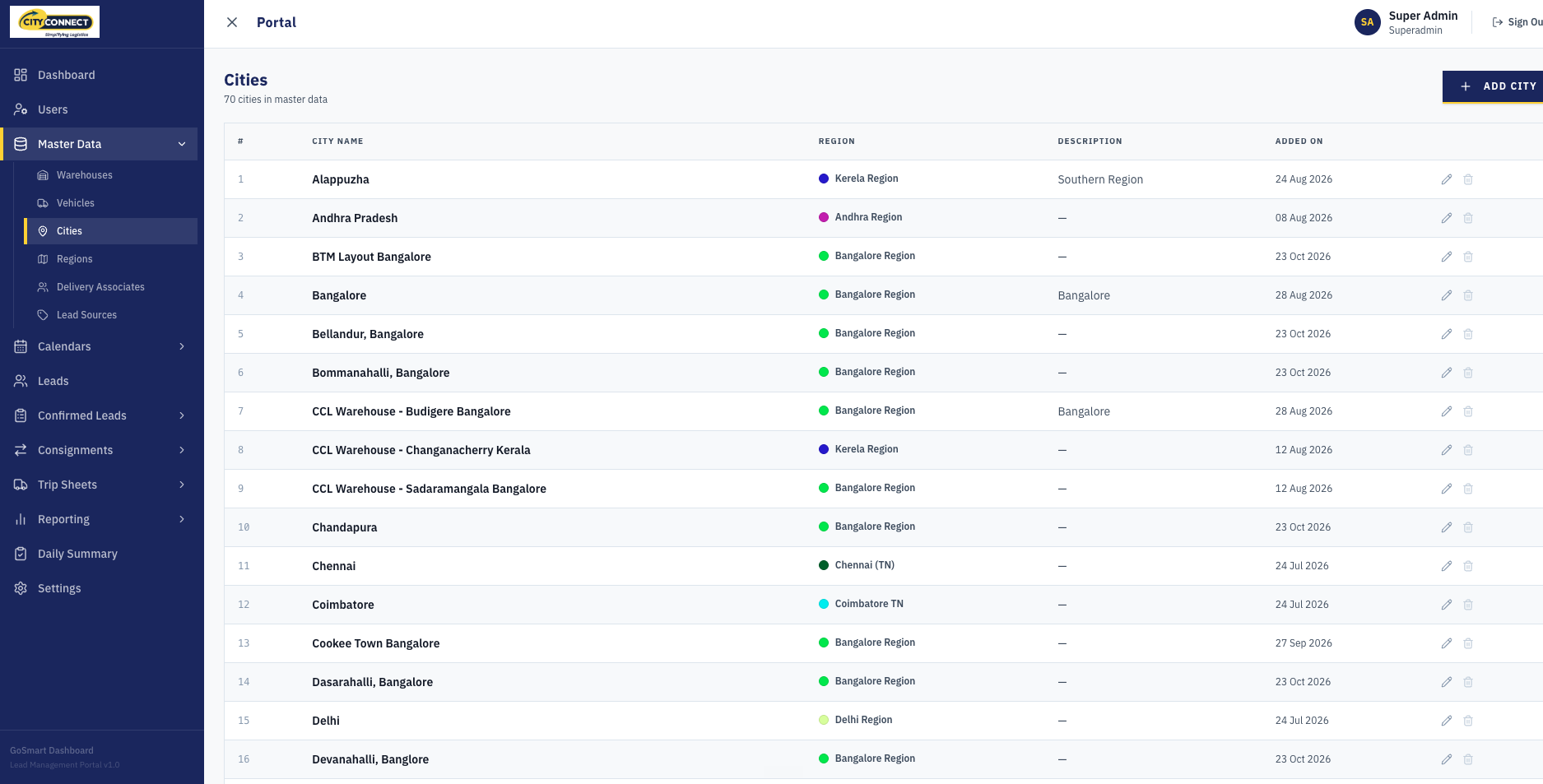
Task: Expand the Consignments menu
Action: point(100,450)
